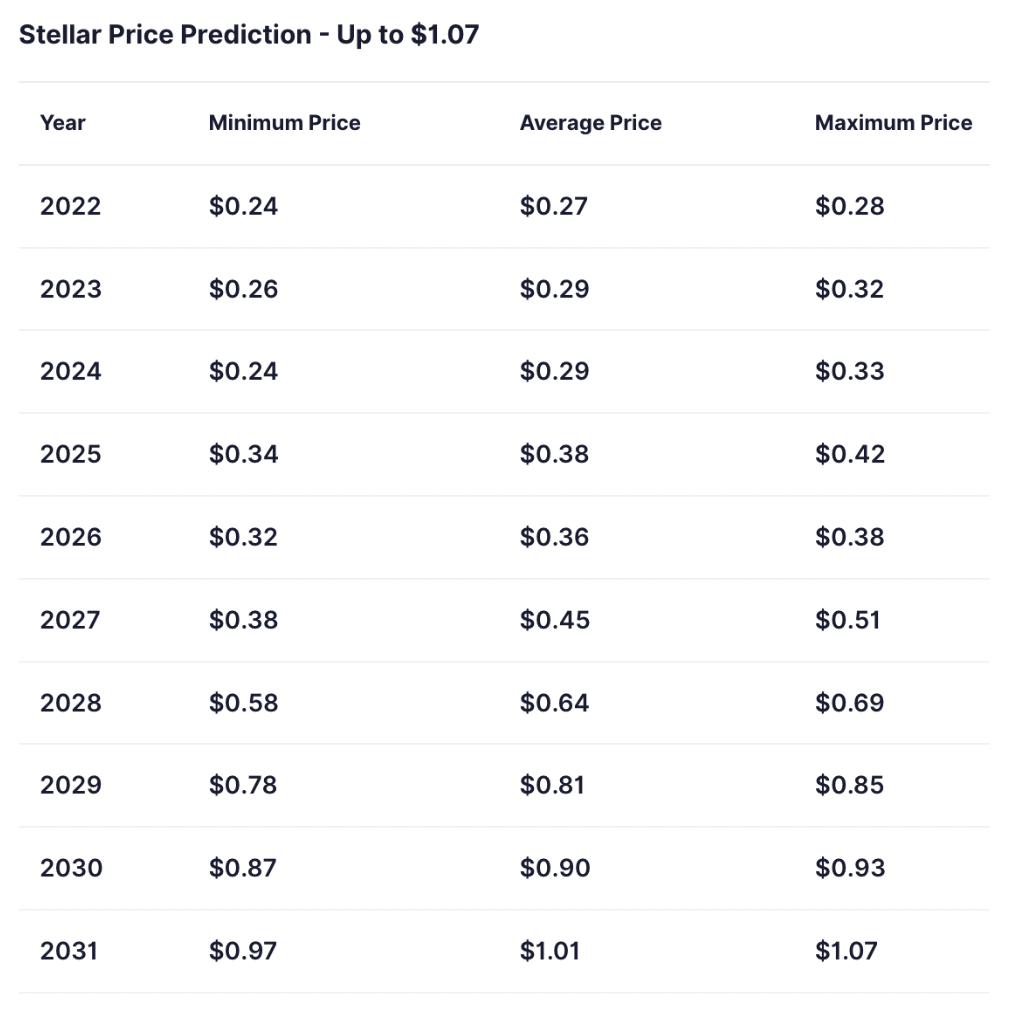Click 2030 minimum price $0.87

tap(243, 868)
